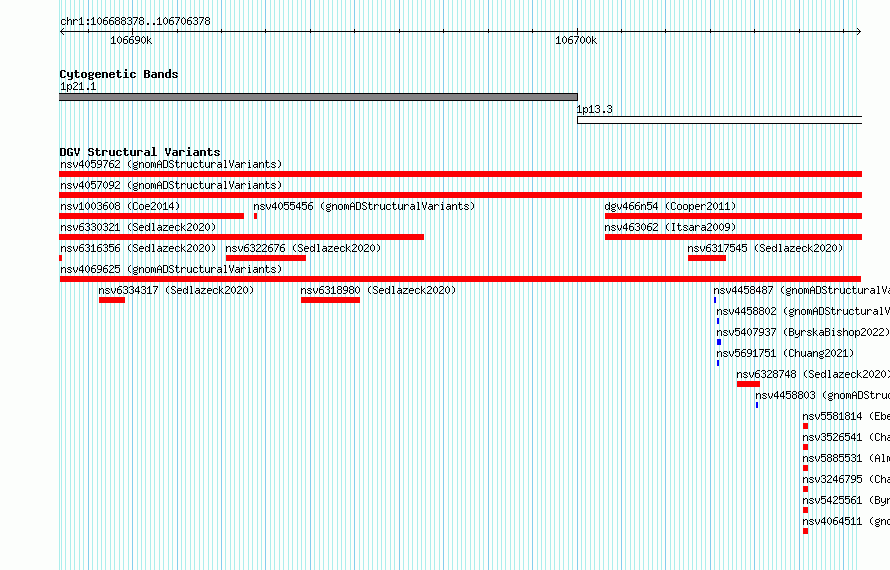The height and width of the screenshot is (570, 890).
Task: Click the nsv4059762 variant label
Action: tap(171, 164)
